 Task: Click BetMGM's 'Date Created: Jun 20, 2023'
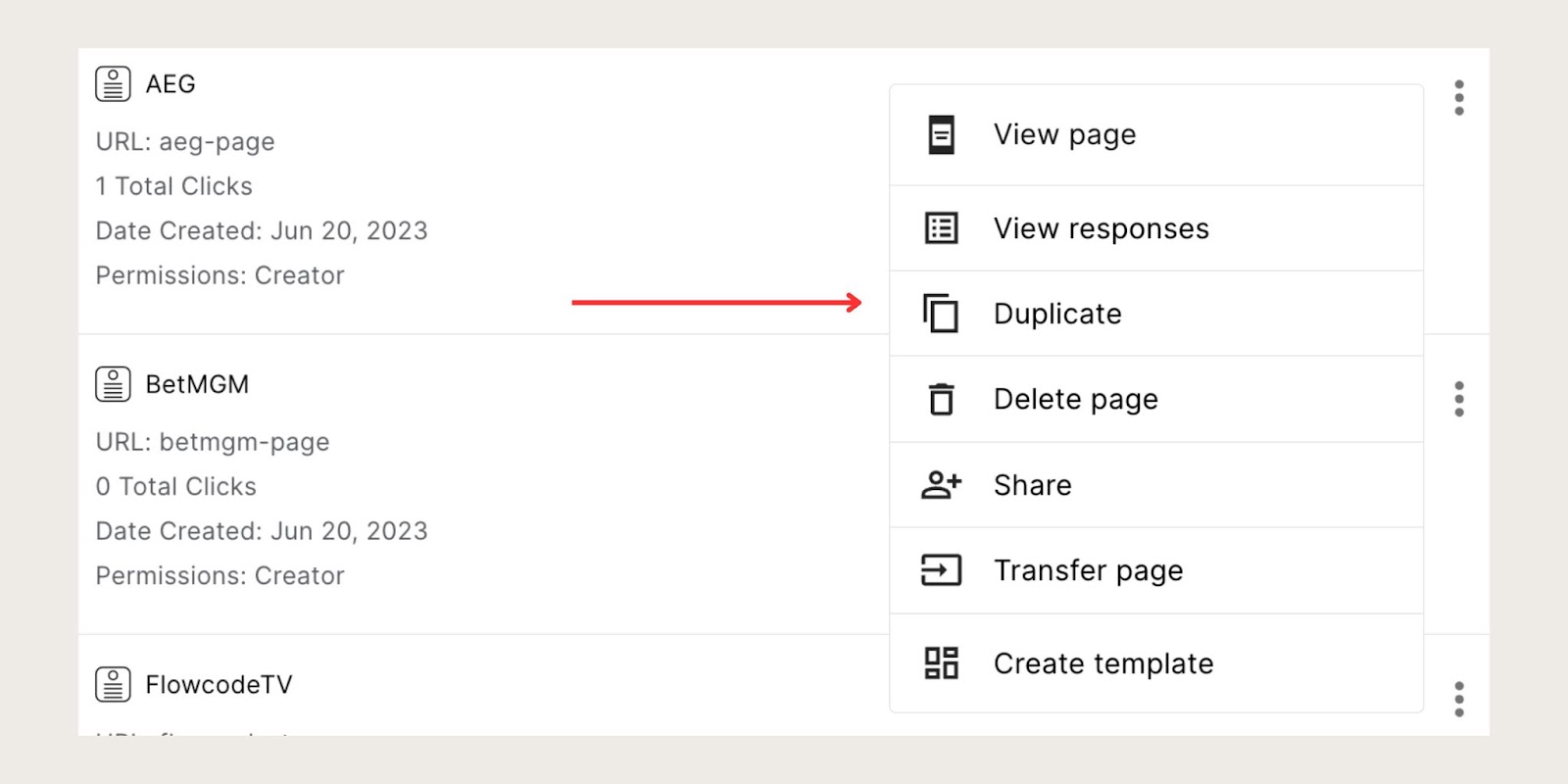click(x=262, y=531)
